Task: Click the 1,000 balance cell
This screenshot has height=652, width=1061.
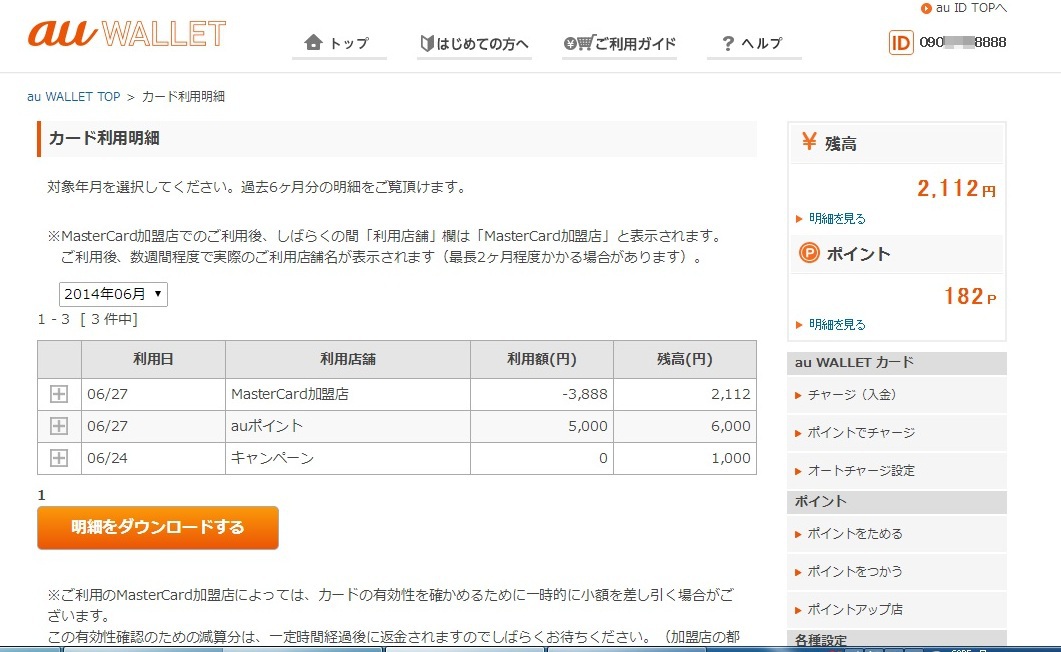Action: pyautogui.click(x=685, y=458)
